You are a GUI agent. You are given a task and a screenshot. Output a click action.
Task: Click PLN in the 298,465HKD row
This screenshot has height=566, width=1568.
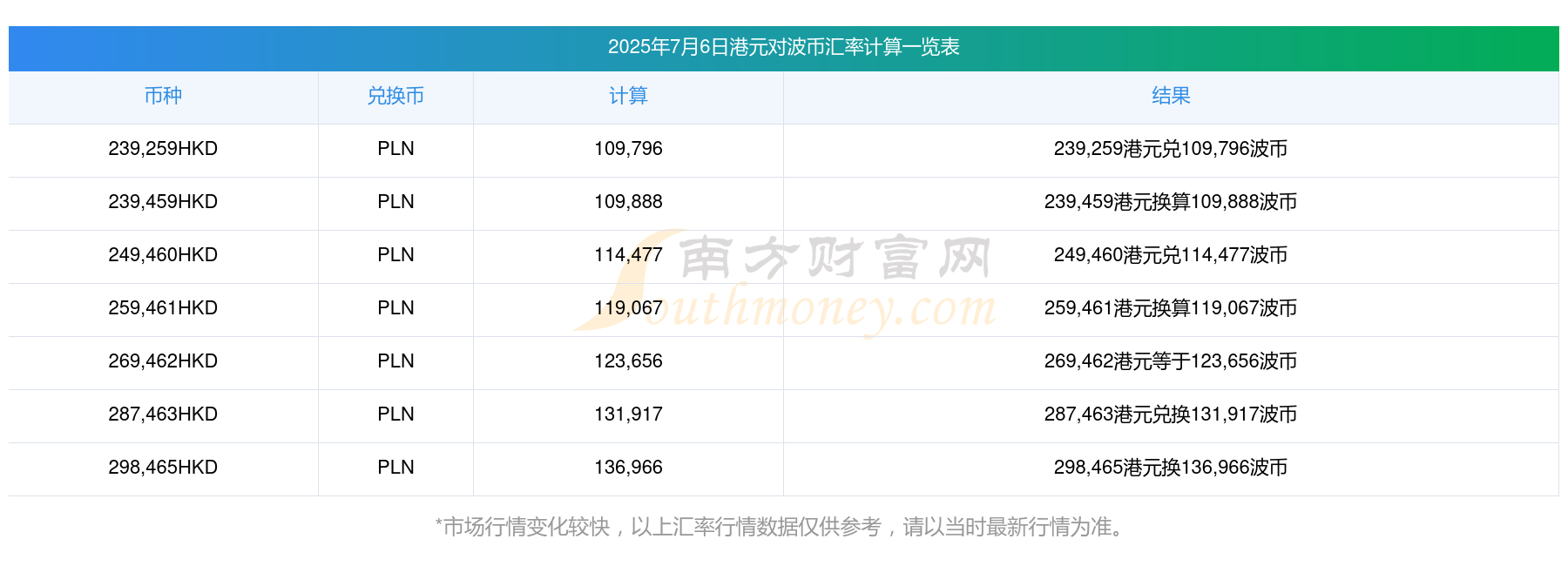tap(395, 468)
